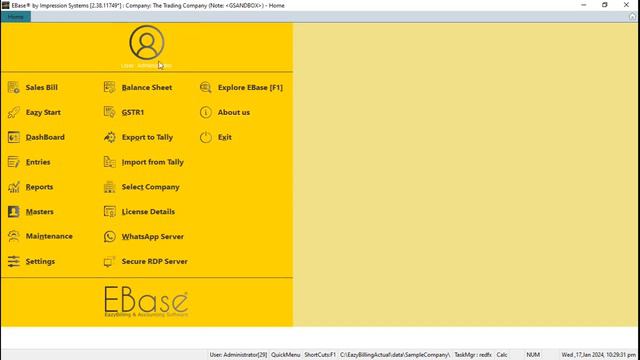Click the Settings sliders icon
The image size is (640, 360).
pyautogui.click(x=13, y=261)
